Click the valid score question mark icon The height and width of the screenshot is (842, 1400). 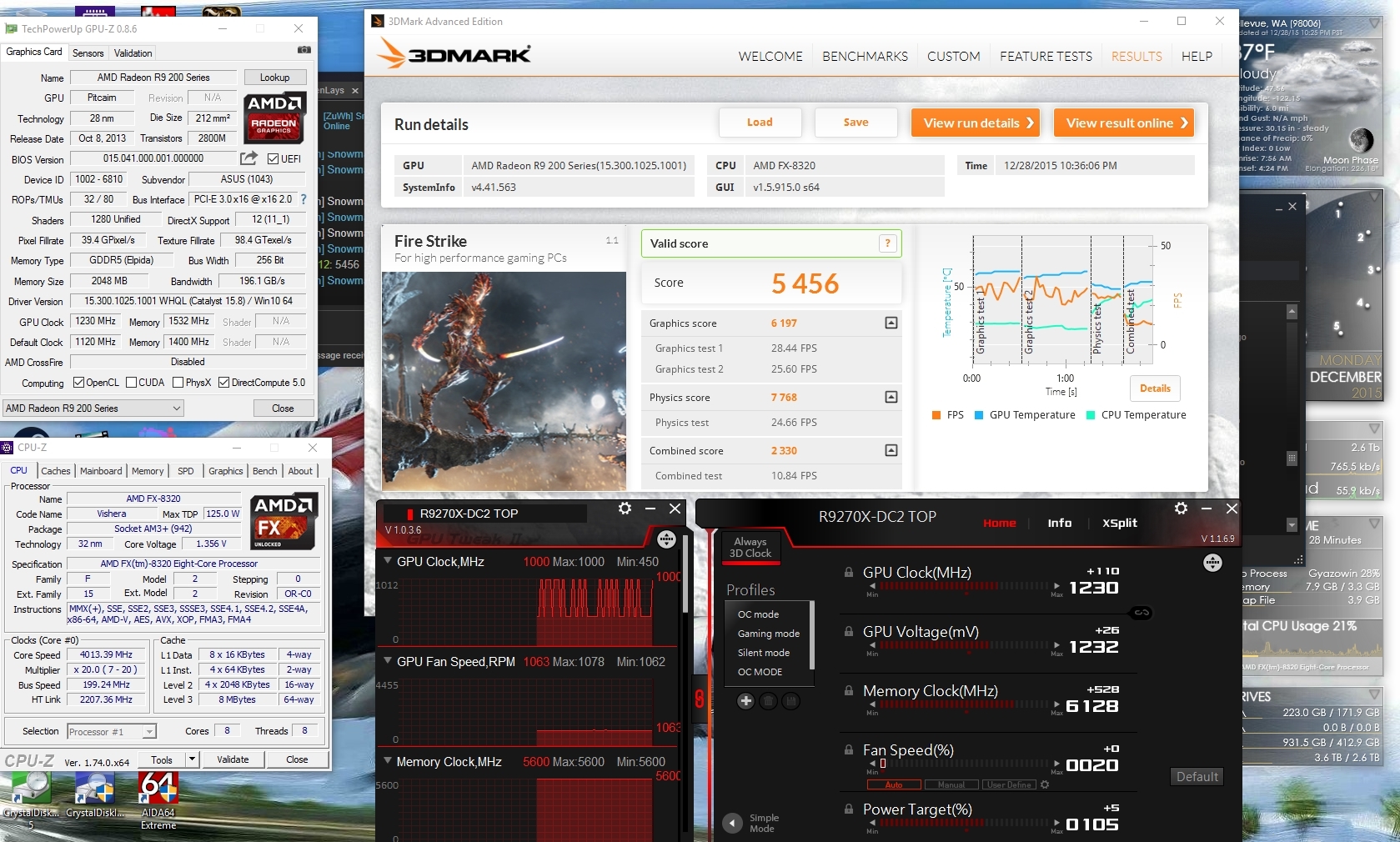tap(887, 243)
